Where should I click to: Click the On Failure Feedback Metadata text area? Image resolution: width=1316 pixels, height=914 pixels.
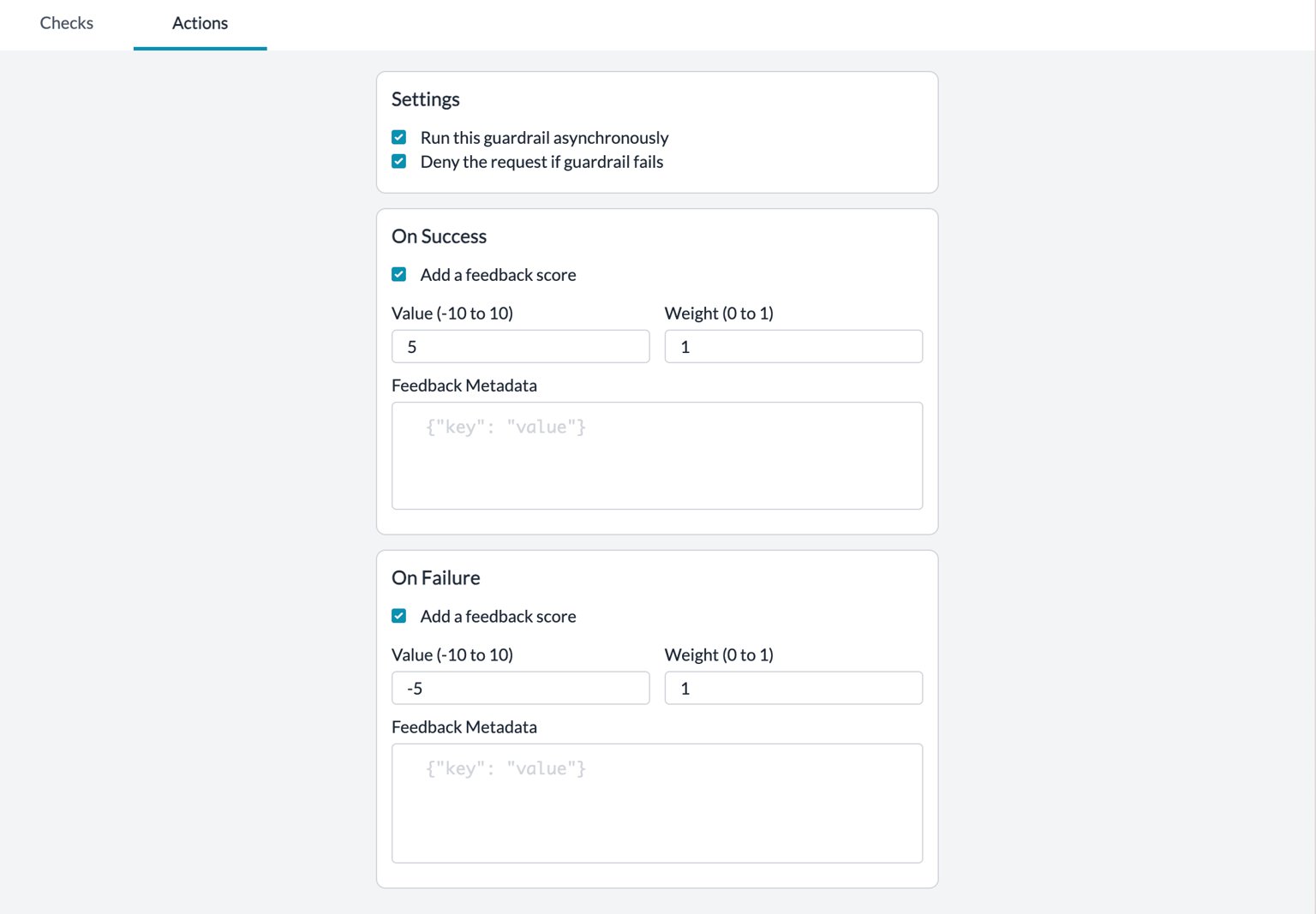[657, 803]
